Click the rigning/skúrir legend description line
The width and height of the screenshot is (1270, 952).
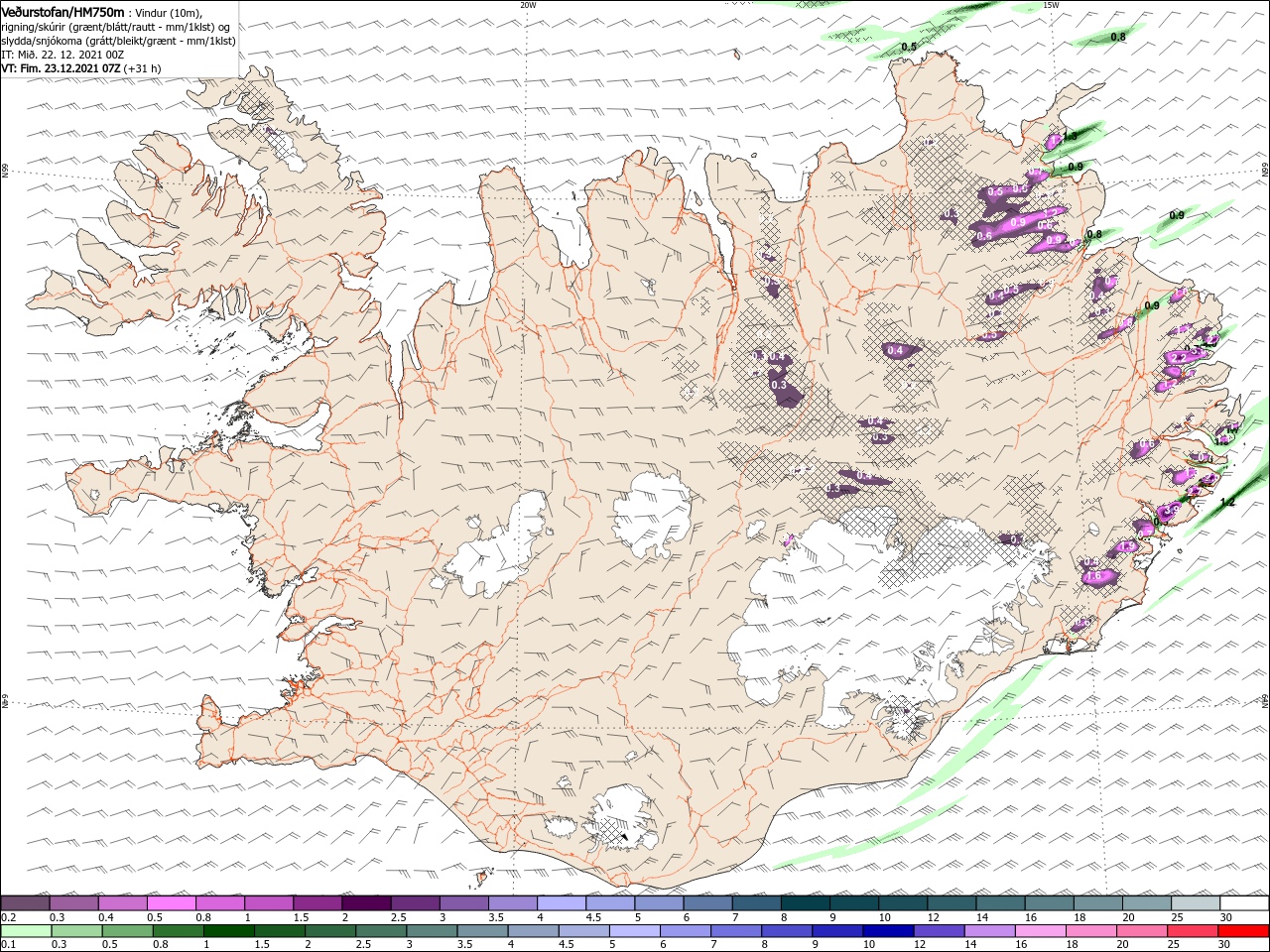coord(115,27)
